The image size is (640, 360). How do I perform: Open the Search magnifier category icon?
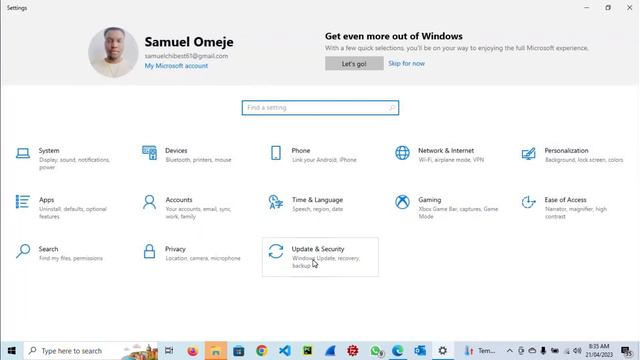coord(23,251)
